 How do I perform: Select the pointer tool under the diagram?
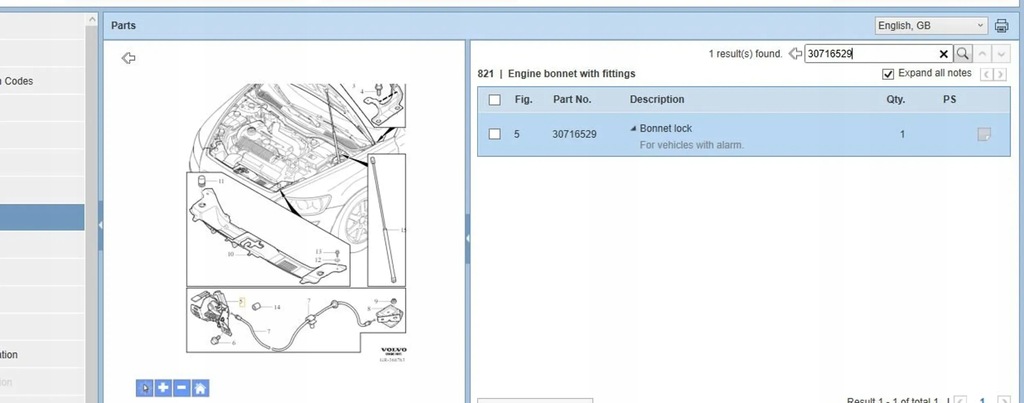tap(144, 388)
